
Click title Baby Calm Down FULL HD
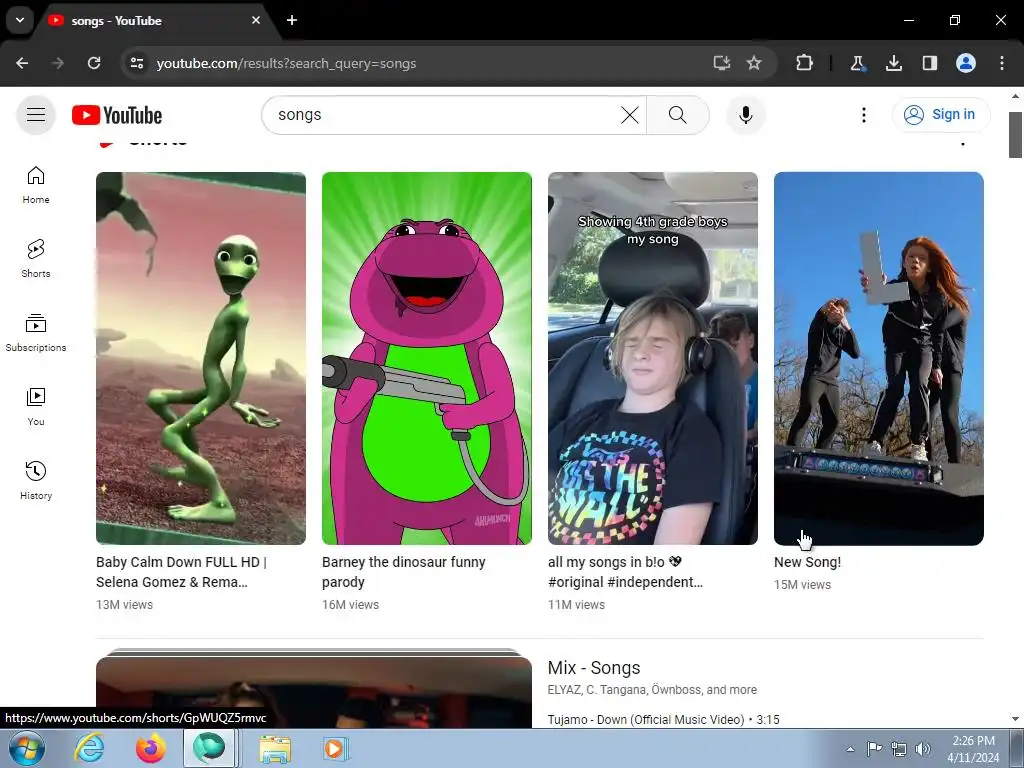pos(181,572)
